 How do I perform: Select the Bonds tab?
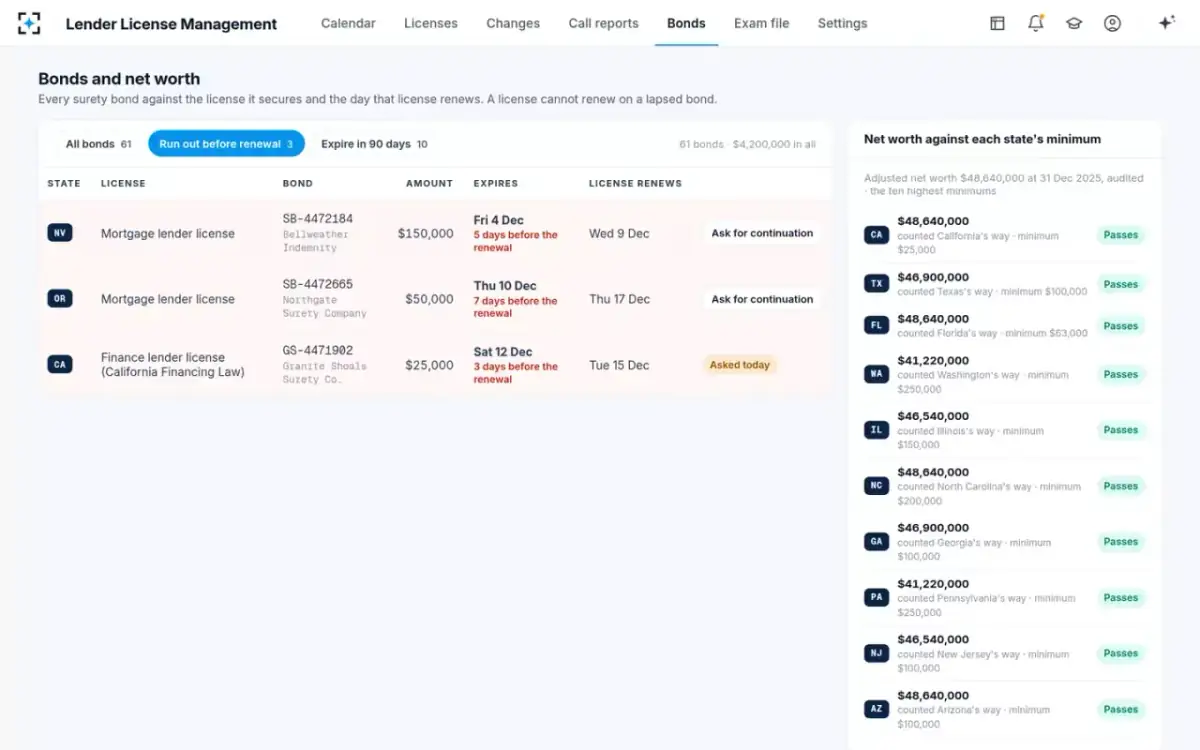click(x=686, y=23)
